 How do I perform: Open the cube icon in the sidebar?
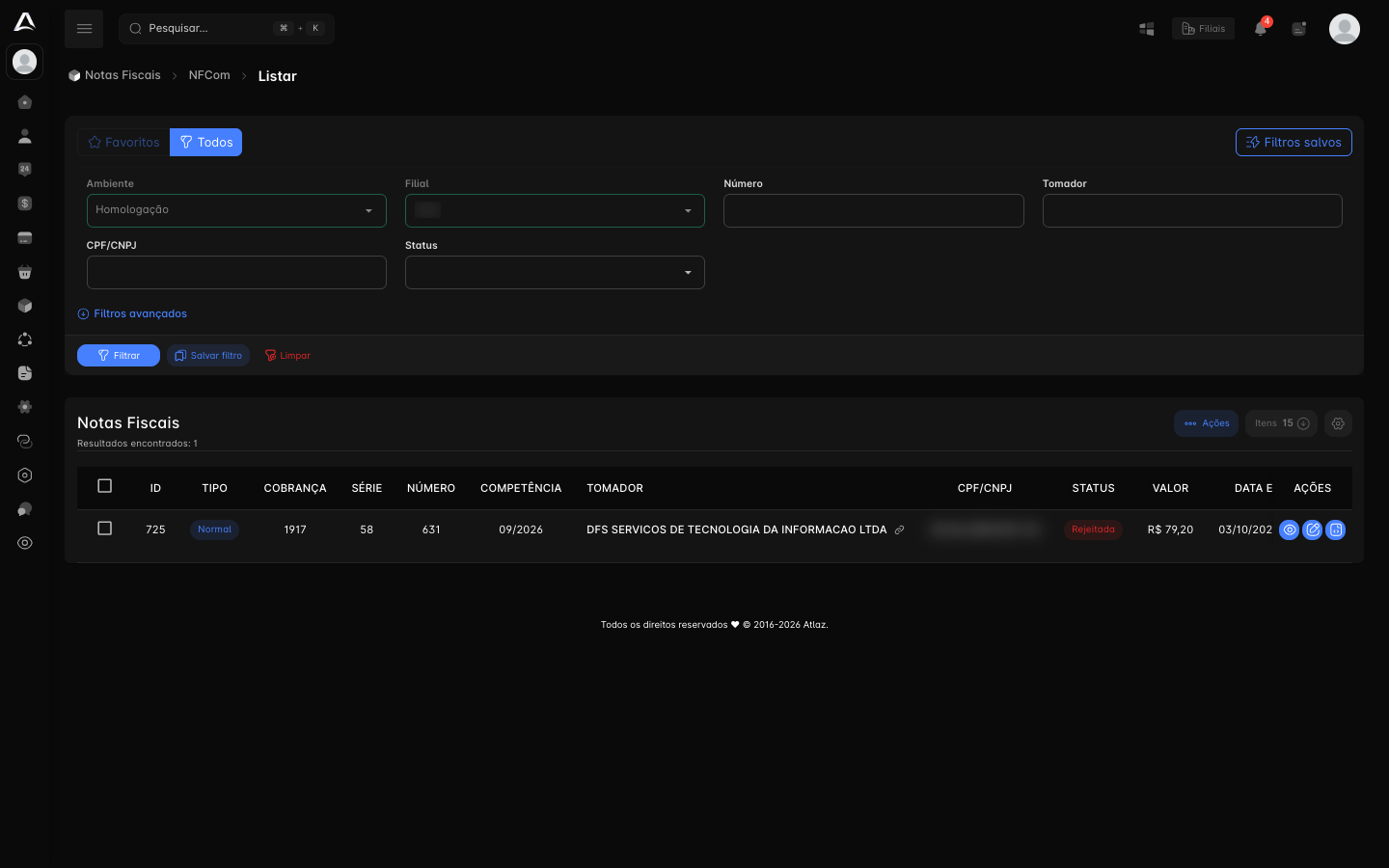[x=25, y=306]
